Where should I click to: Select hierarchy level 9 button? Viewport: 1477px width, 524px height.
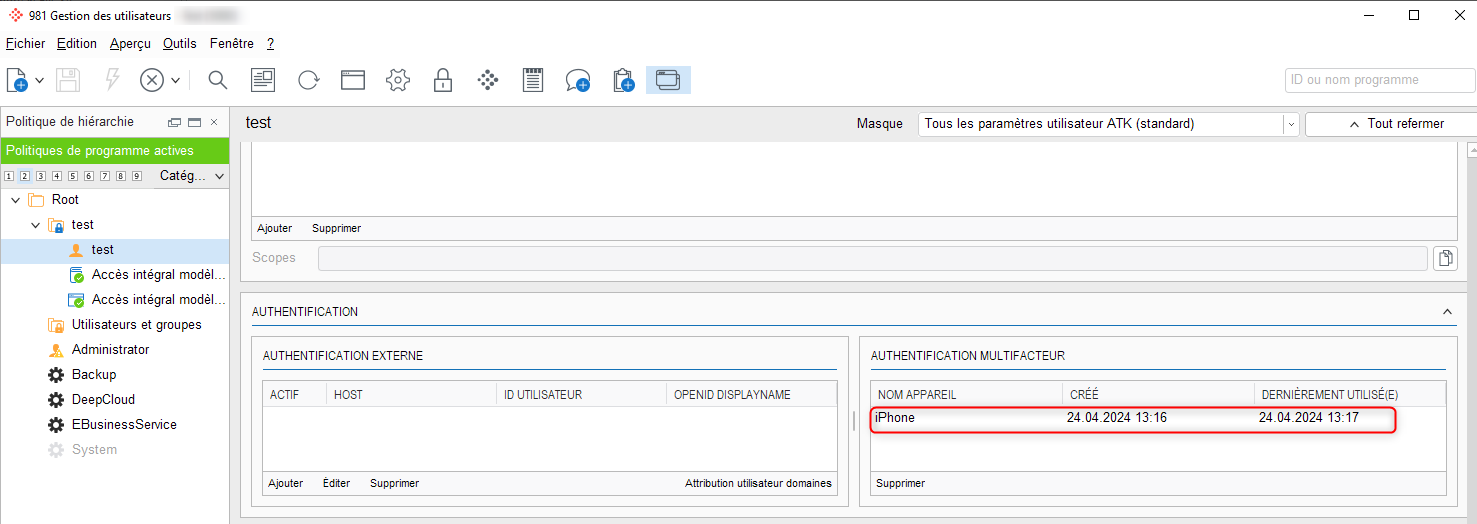click(x=137, y=176)
